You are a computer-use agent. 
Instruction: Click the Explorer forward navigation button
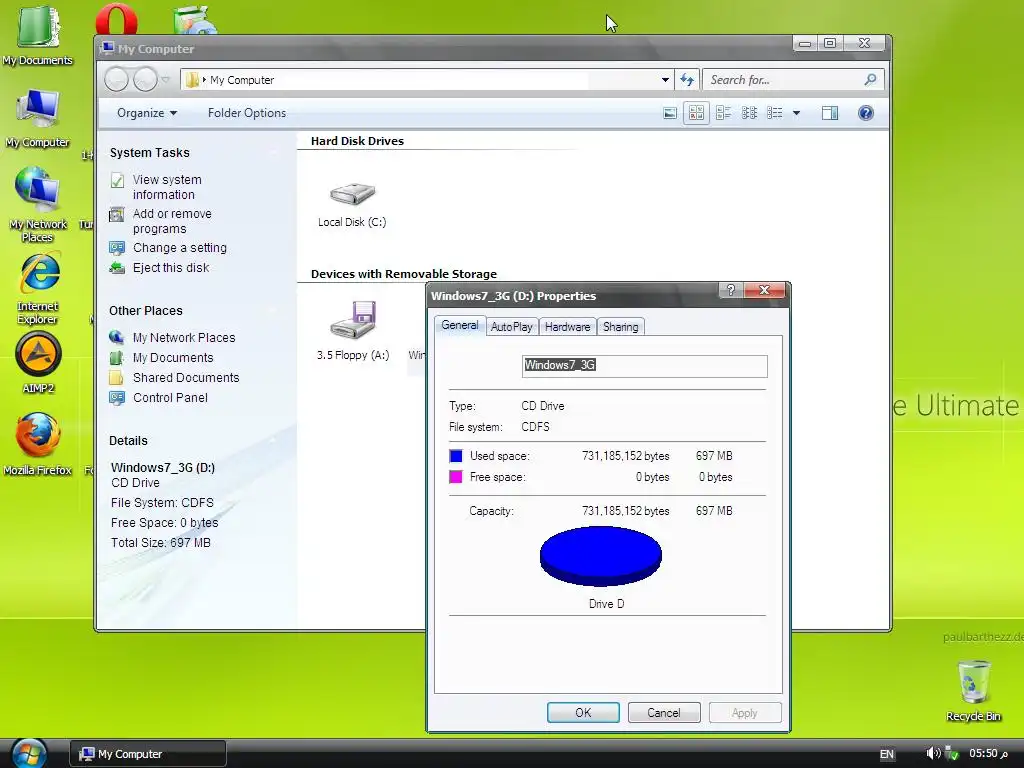(x=145, y=80)
